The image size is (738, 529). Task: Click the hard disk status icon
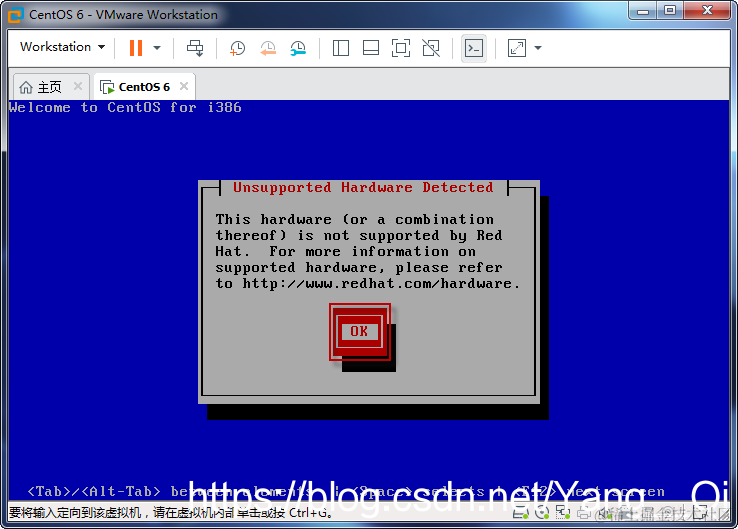tap(521, 513)
